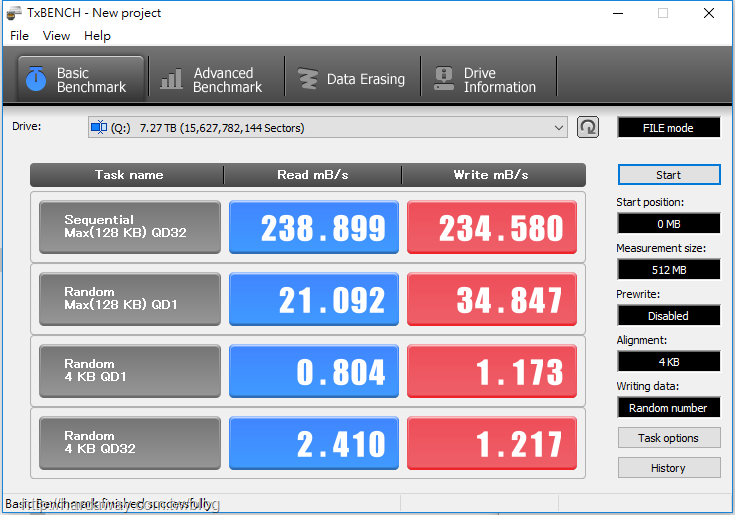Start the benchmark with Start button

[669, 175]
